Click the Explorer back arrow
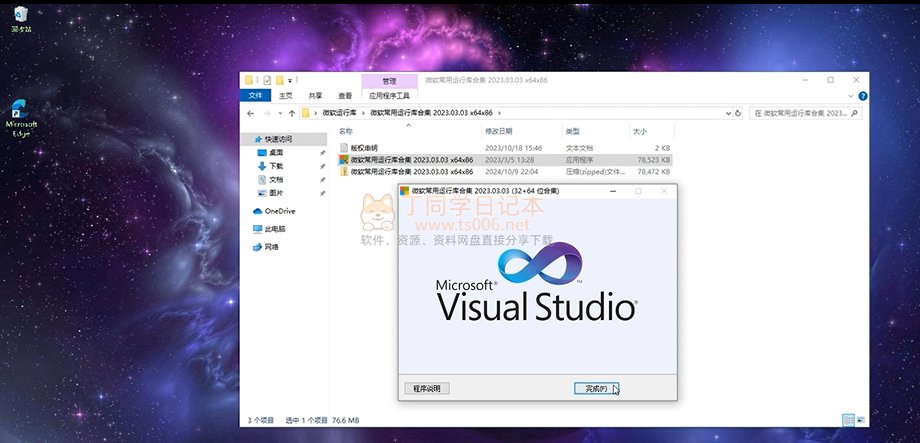This screenshot has width=920, height=443. (251, 113)
